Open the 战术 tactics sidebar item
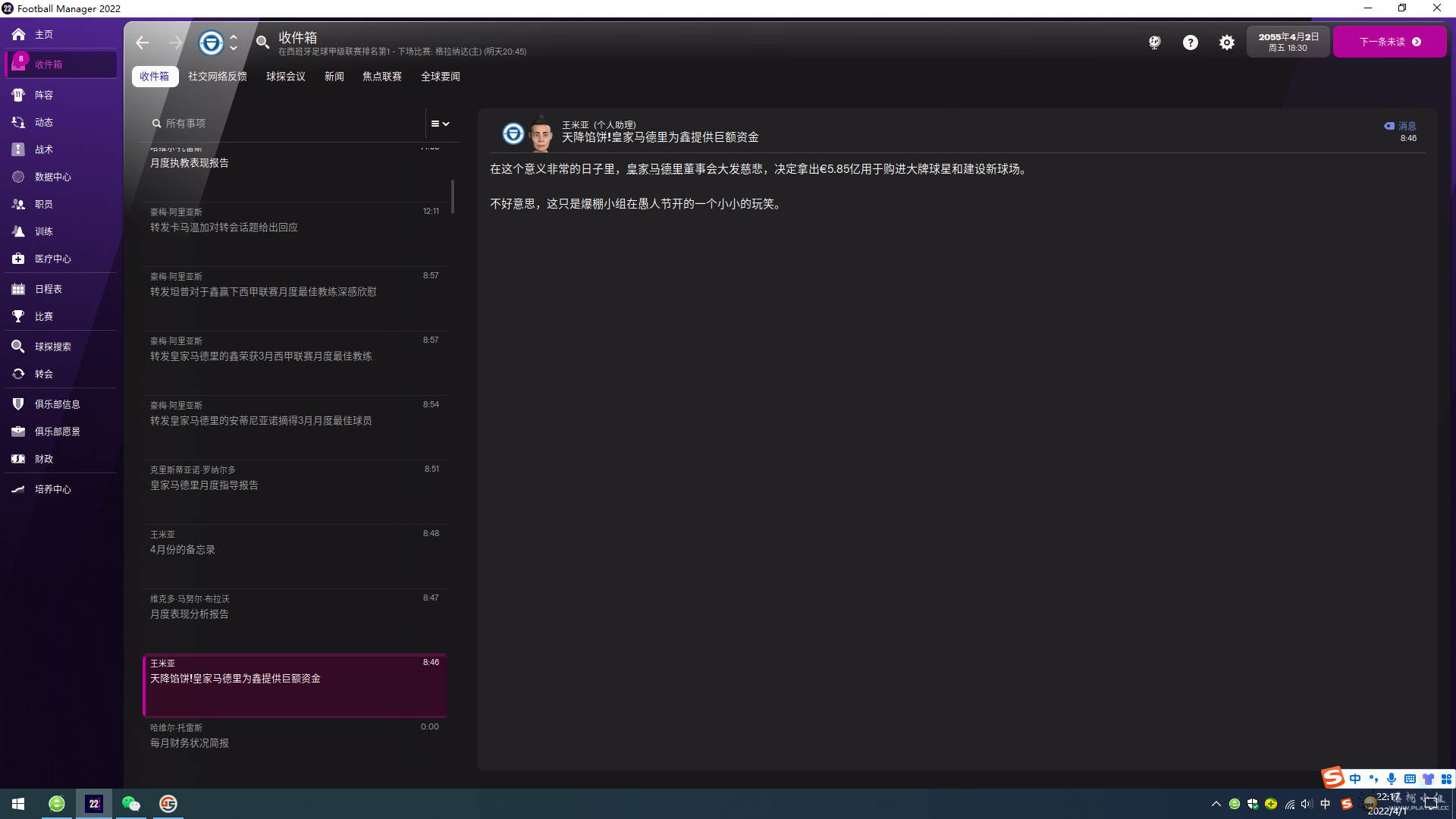Image resolution: width=1456 pixels, height=819 pixels. (x=61, y=149)
